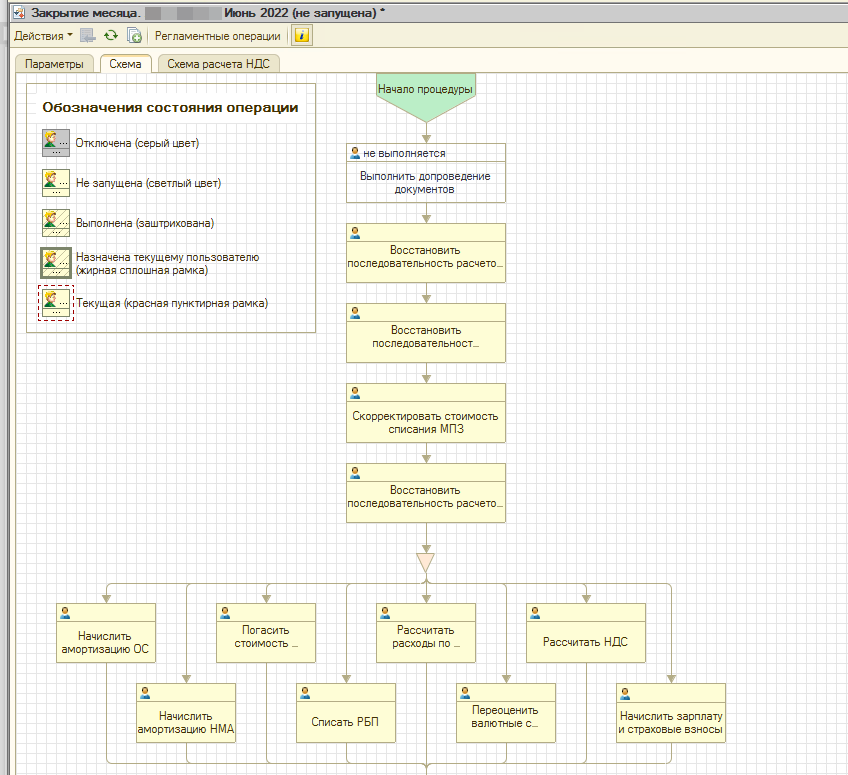Select Начислить зарплату и страховые взносы
Image resolution: width=848 pixels, height=775 pixels.
coord(670,722)
